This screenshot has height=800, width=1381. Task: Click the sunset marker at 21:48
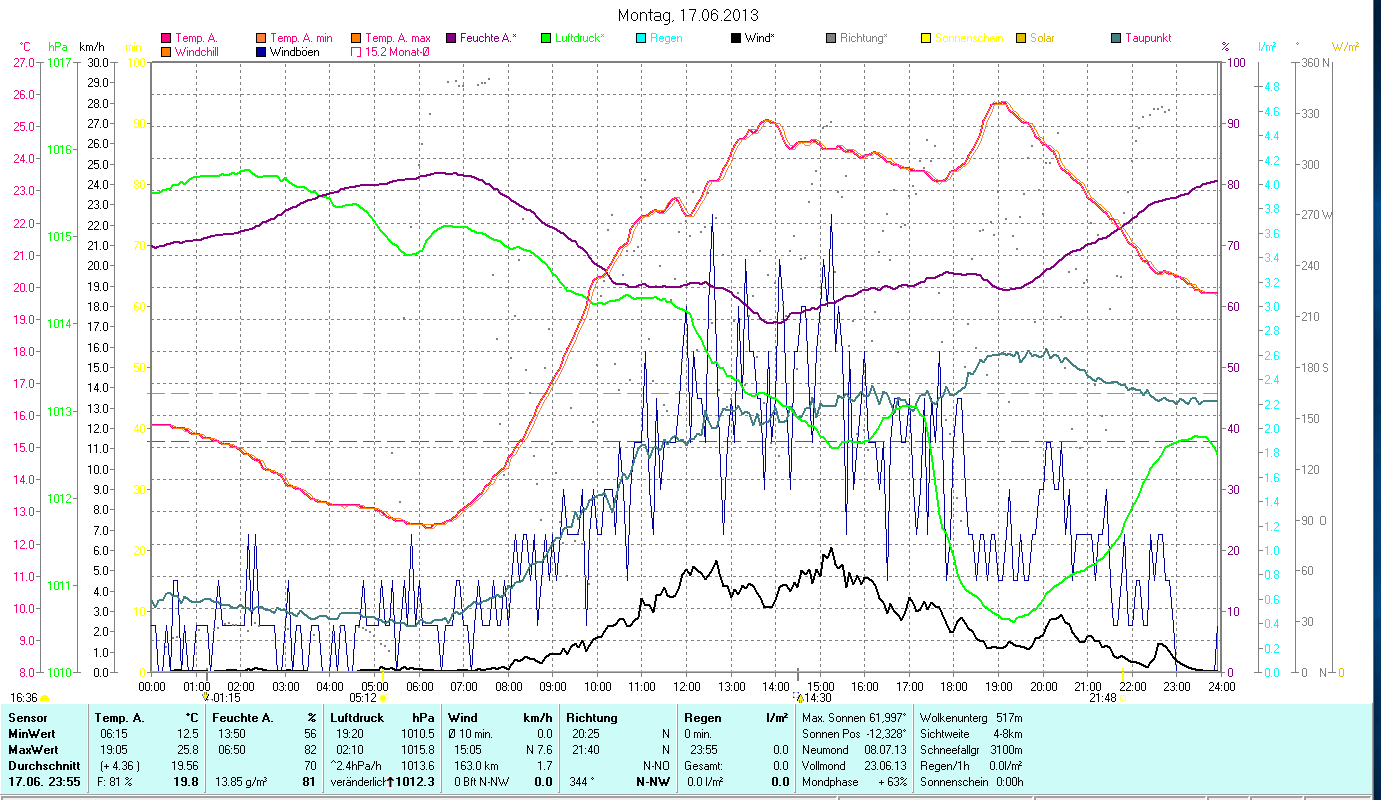click(x=1122, y=698)
